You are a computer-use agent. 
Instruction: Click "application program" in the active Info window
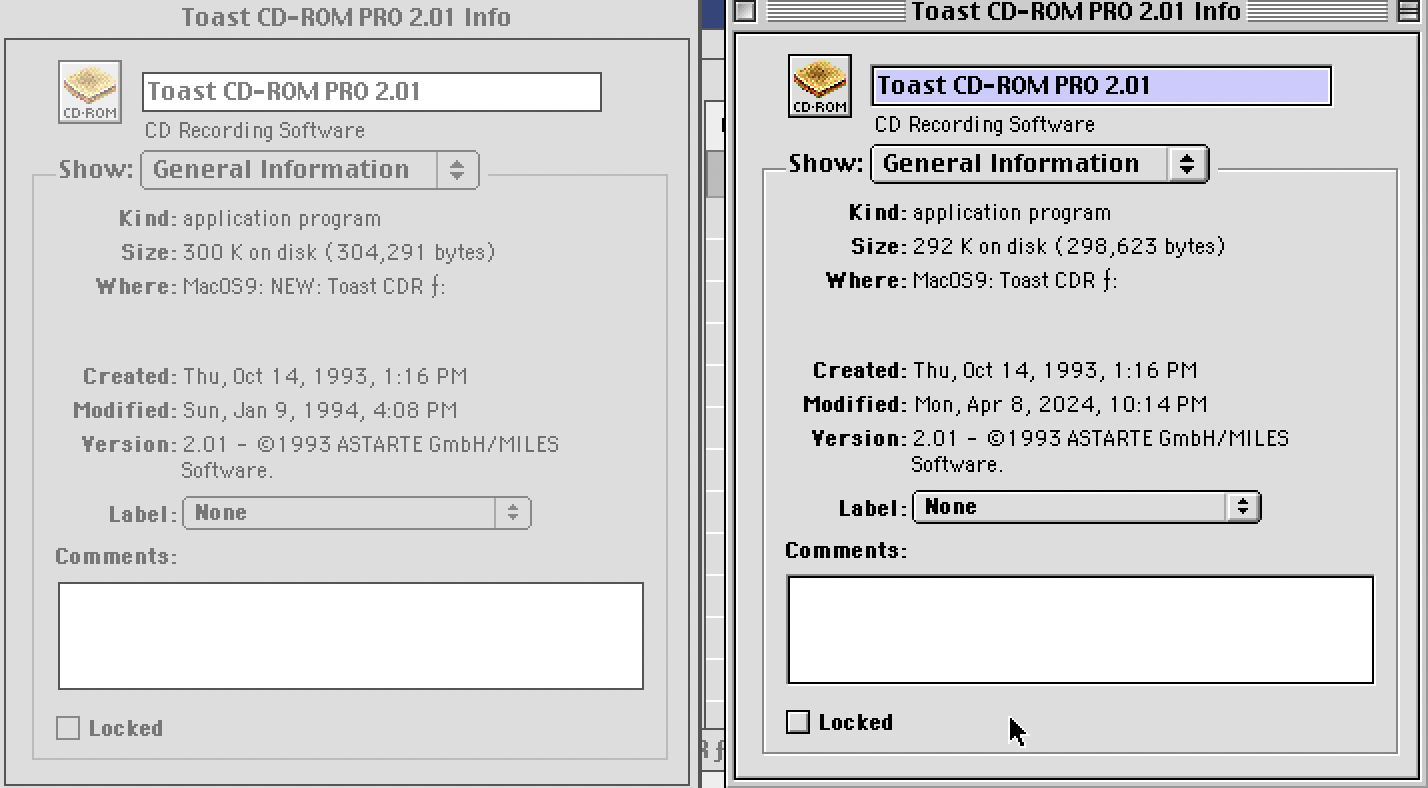[1012, 213]
